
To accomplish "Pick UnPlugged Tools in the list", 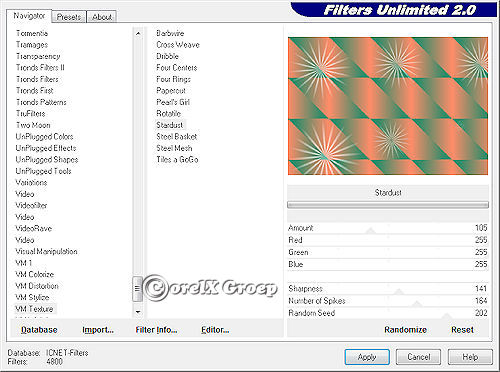I will point(43,171).
